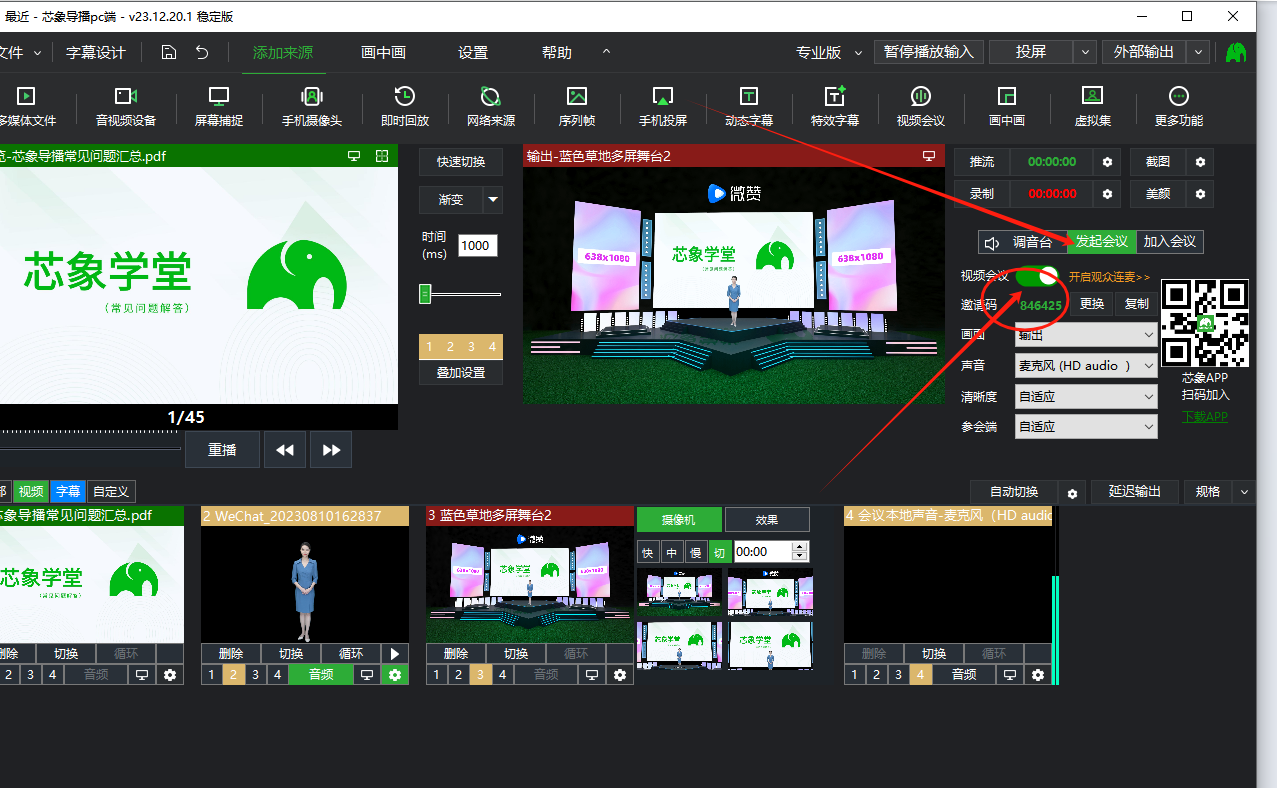The width and height of the screenshot is (1277, 788).
Task: Click the transition time slider handle
Action: 425,294
